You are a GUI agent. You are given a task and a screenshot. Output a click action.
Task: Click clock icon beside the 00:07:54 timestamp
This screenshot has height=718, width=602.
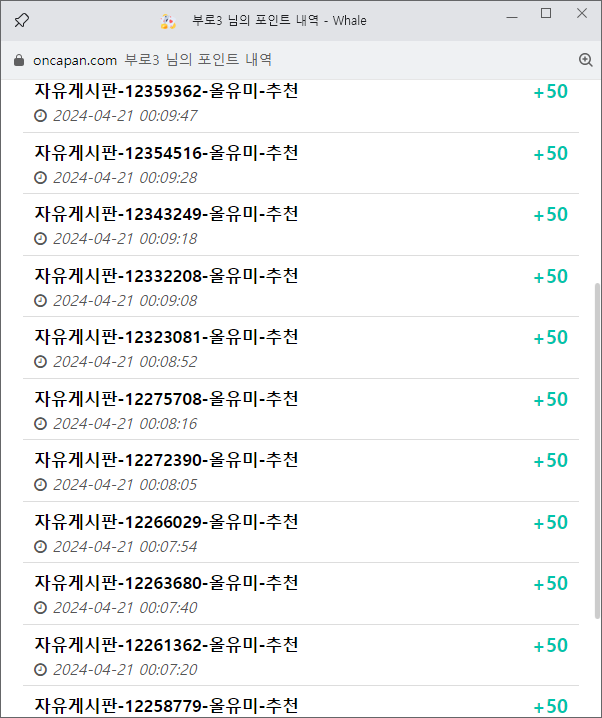[x=41, y=547]
